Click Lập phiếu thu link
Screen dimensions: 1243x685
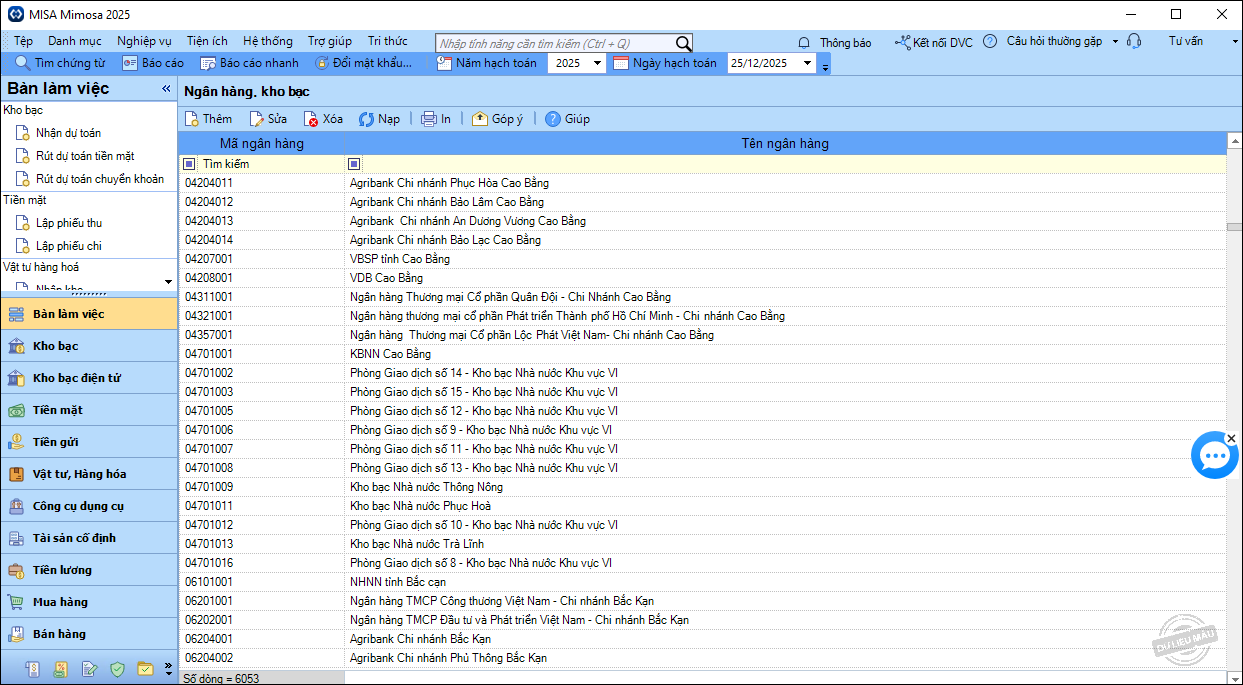click(x=69, y=223)
